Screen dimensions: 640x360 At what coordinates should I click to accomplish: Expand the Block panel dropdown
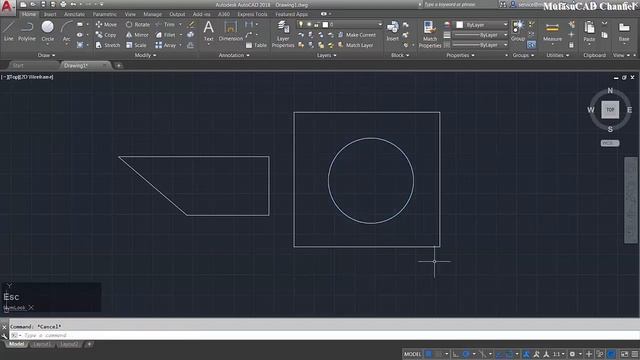(400, 55)
